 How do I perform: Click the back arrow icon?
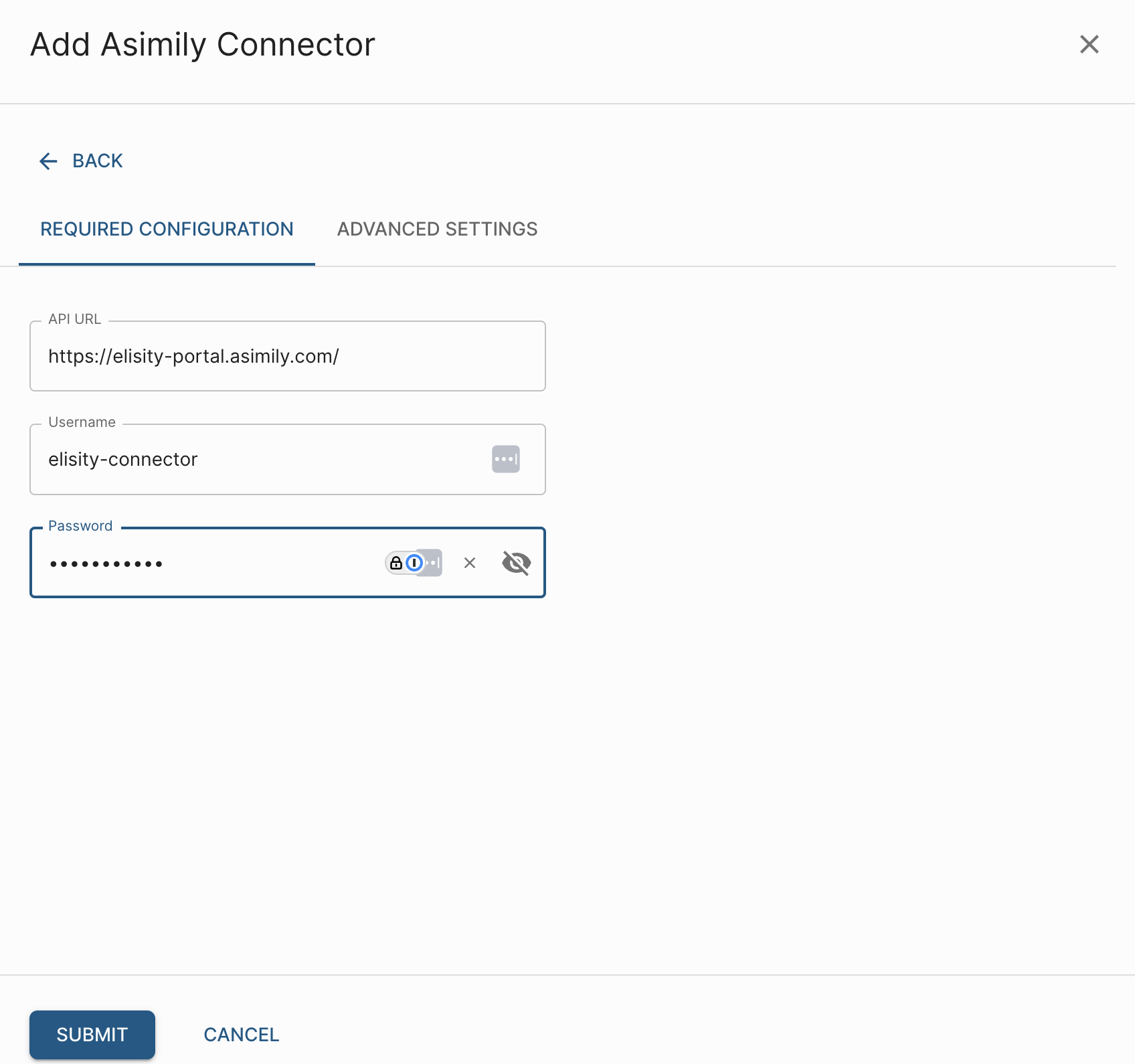pos(48,161)
